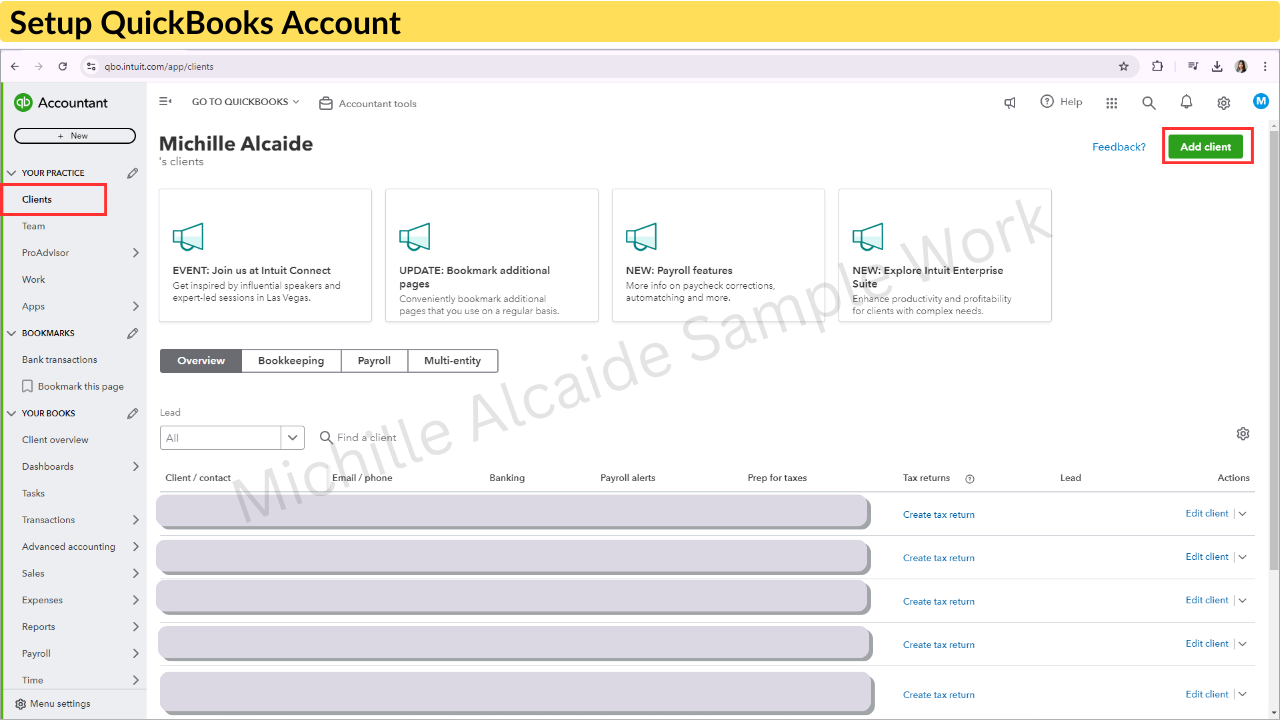Viewport: 1280px width, 720px height.
Task: Expand the Transactions submenu
Action: (136, 520)
